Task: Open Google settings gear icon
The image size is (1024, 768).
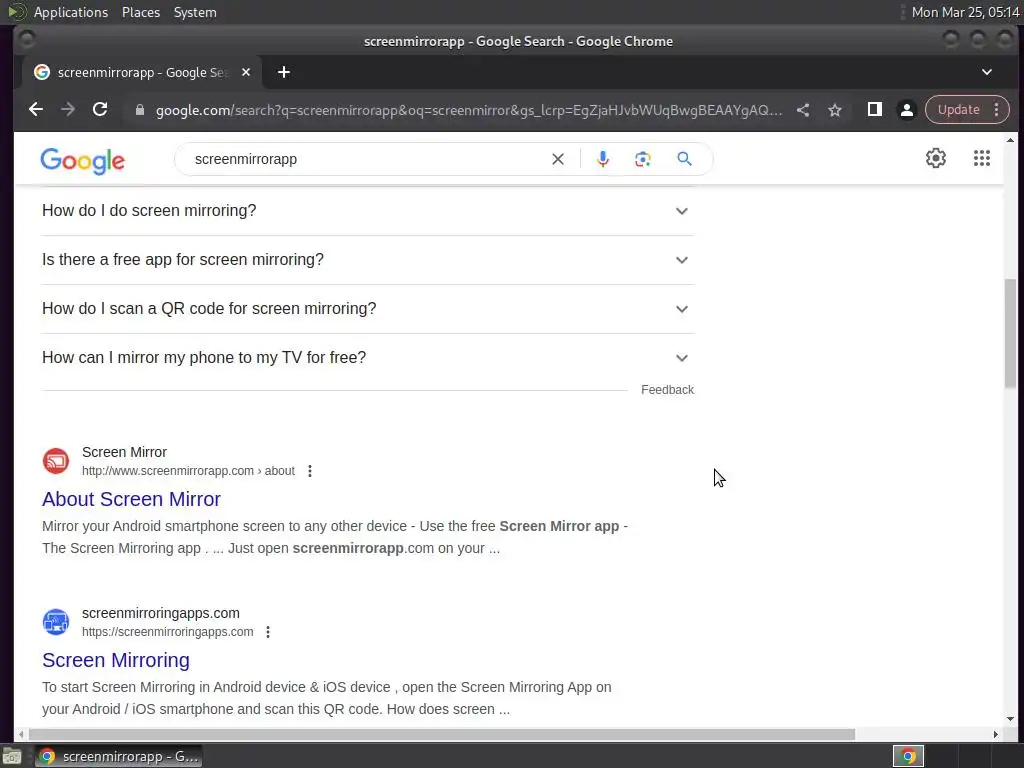Action: click(x=936, y=158)
